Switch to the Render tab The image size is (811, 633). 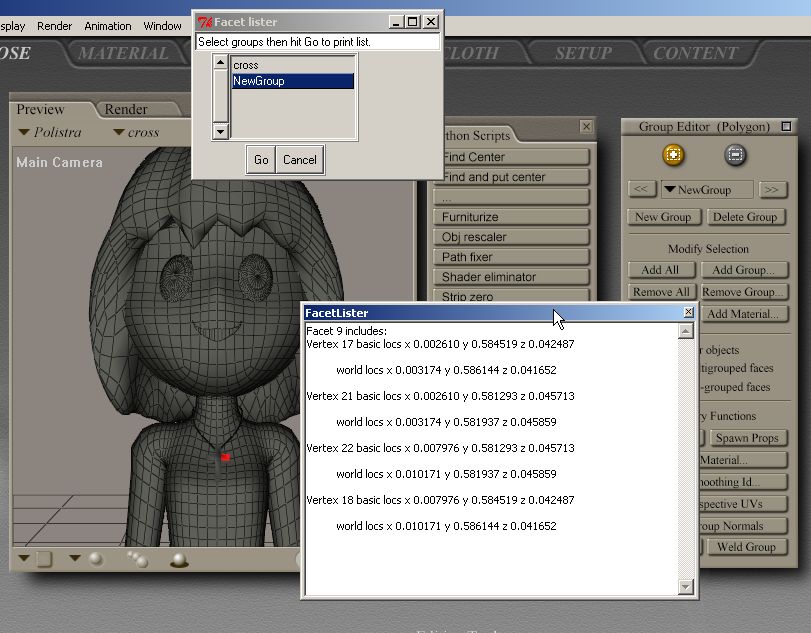click(126, 109)
